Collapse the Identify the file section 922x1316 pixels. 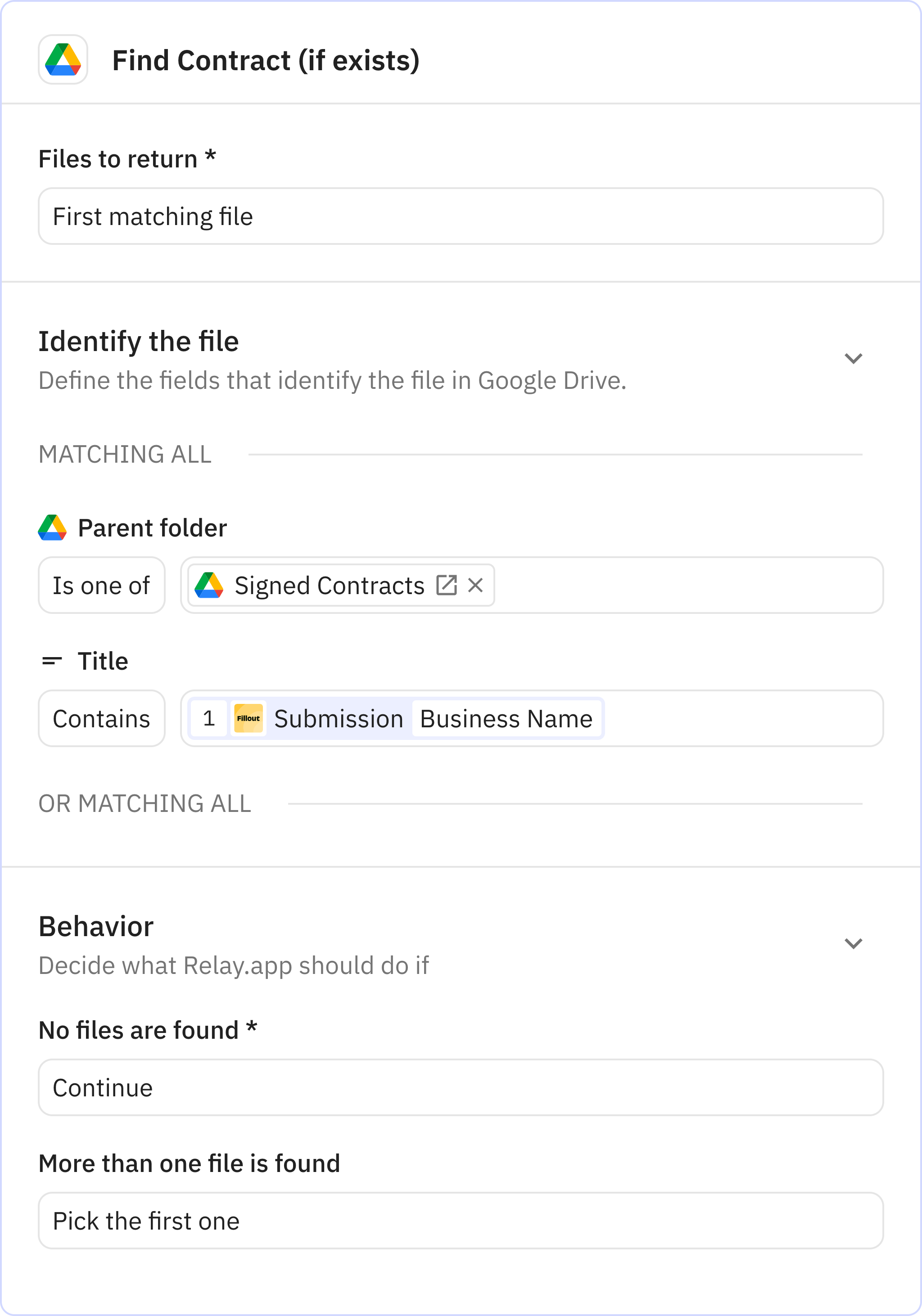tap(853, 359)
